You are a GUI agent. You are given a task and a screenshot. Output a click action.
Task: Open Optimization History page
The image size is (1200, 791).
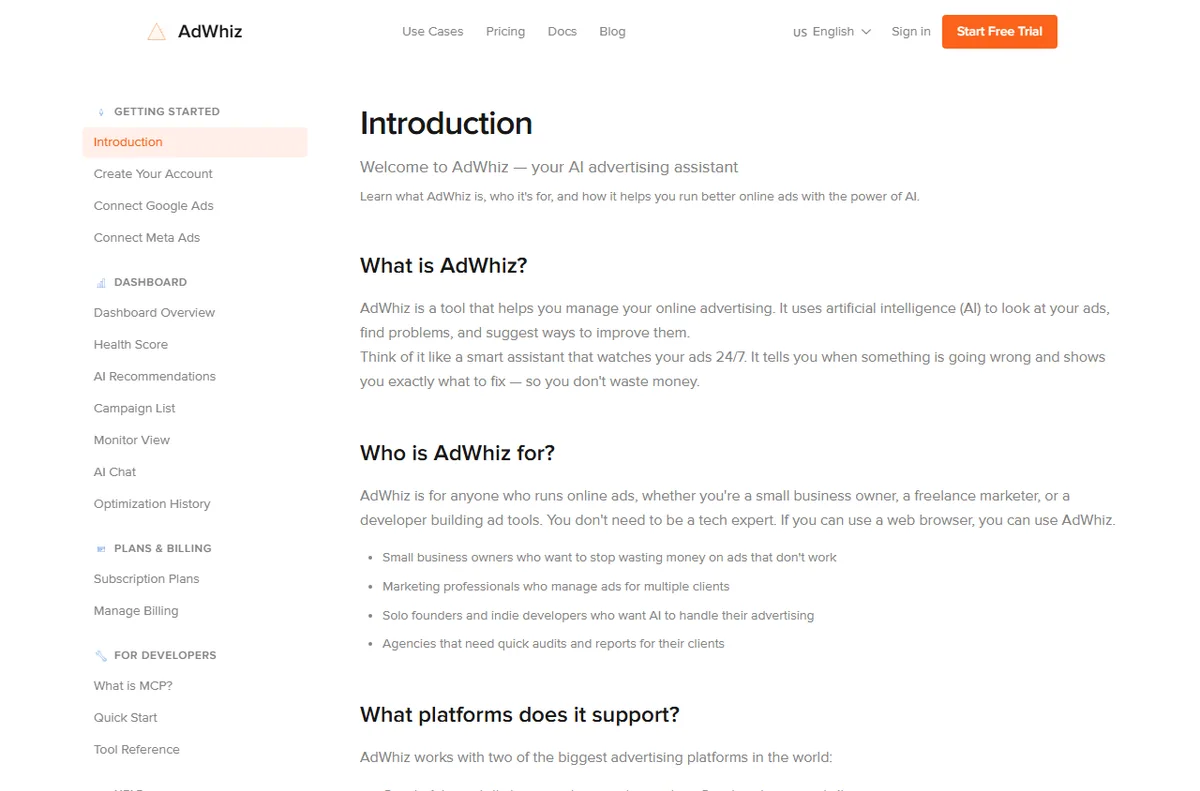[152, 504]
